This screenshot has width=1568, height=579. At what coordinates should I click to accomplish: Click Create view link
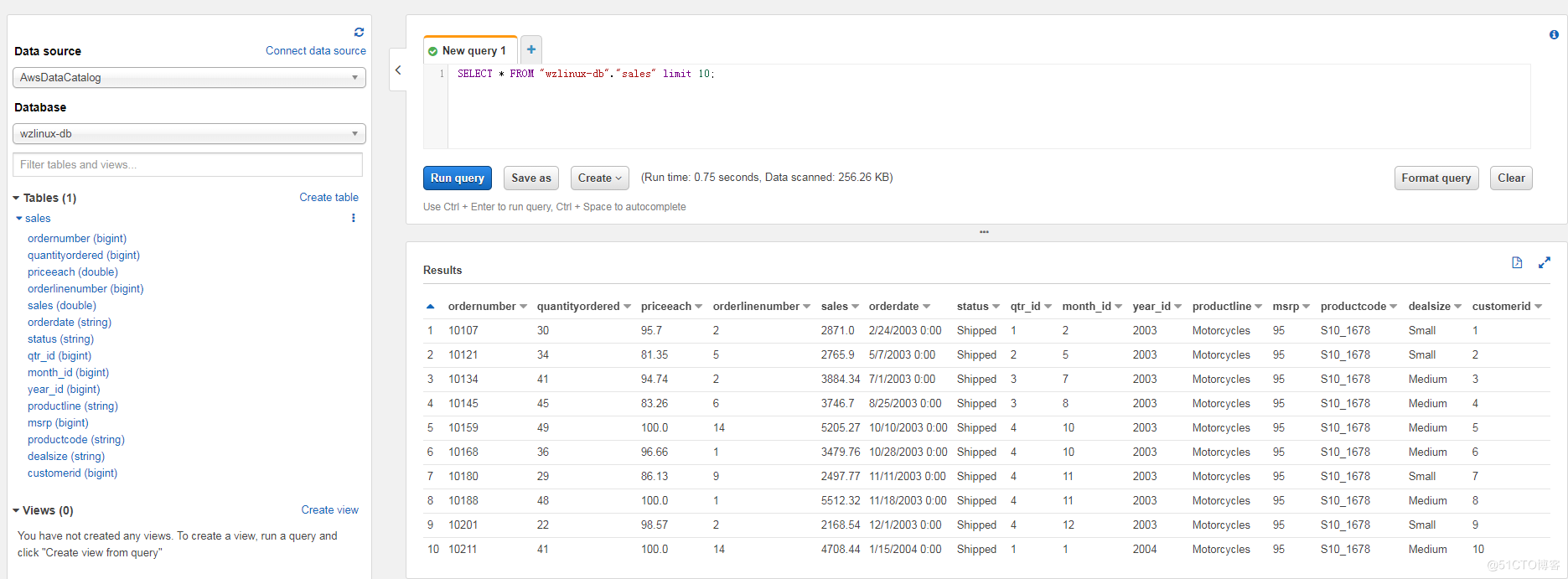[329, 509]
